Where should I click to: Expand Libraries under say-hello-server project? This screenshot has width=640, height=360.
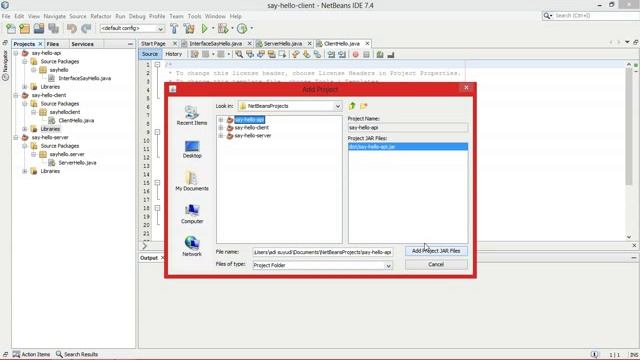click(25, 171)
